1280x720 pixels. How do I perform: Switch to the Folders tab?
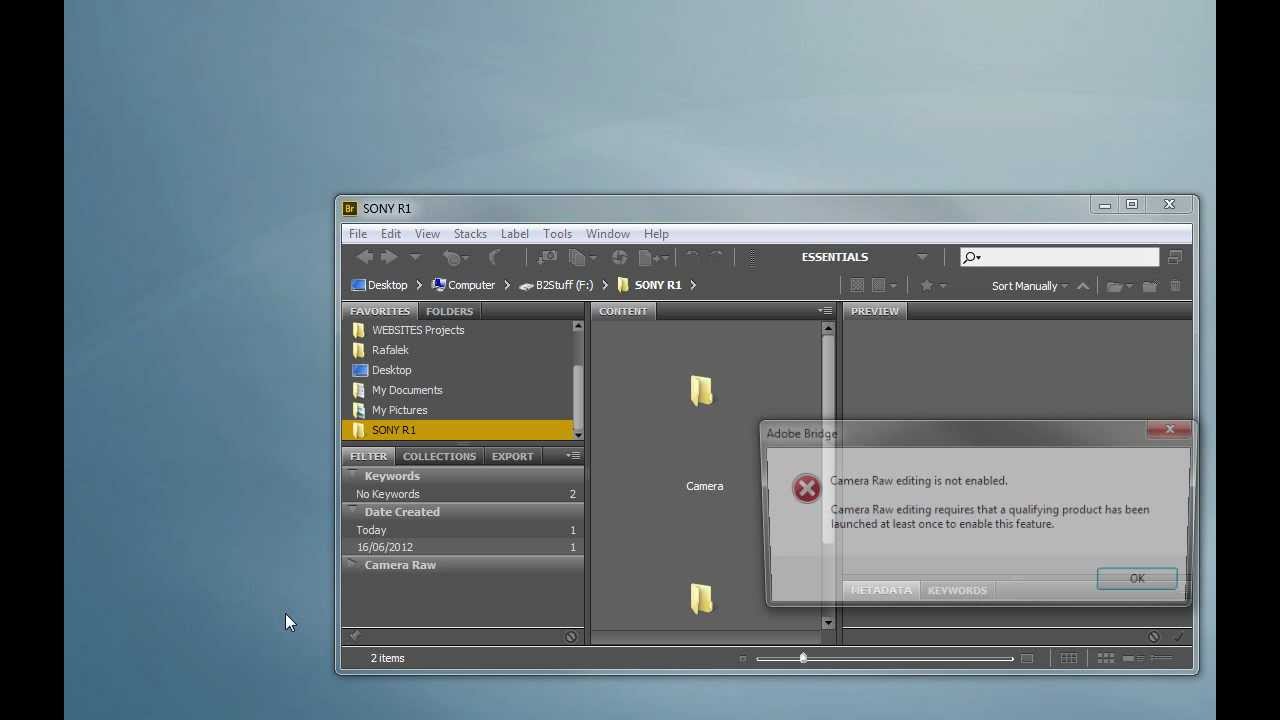[449, 311]
